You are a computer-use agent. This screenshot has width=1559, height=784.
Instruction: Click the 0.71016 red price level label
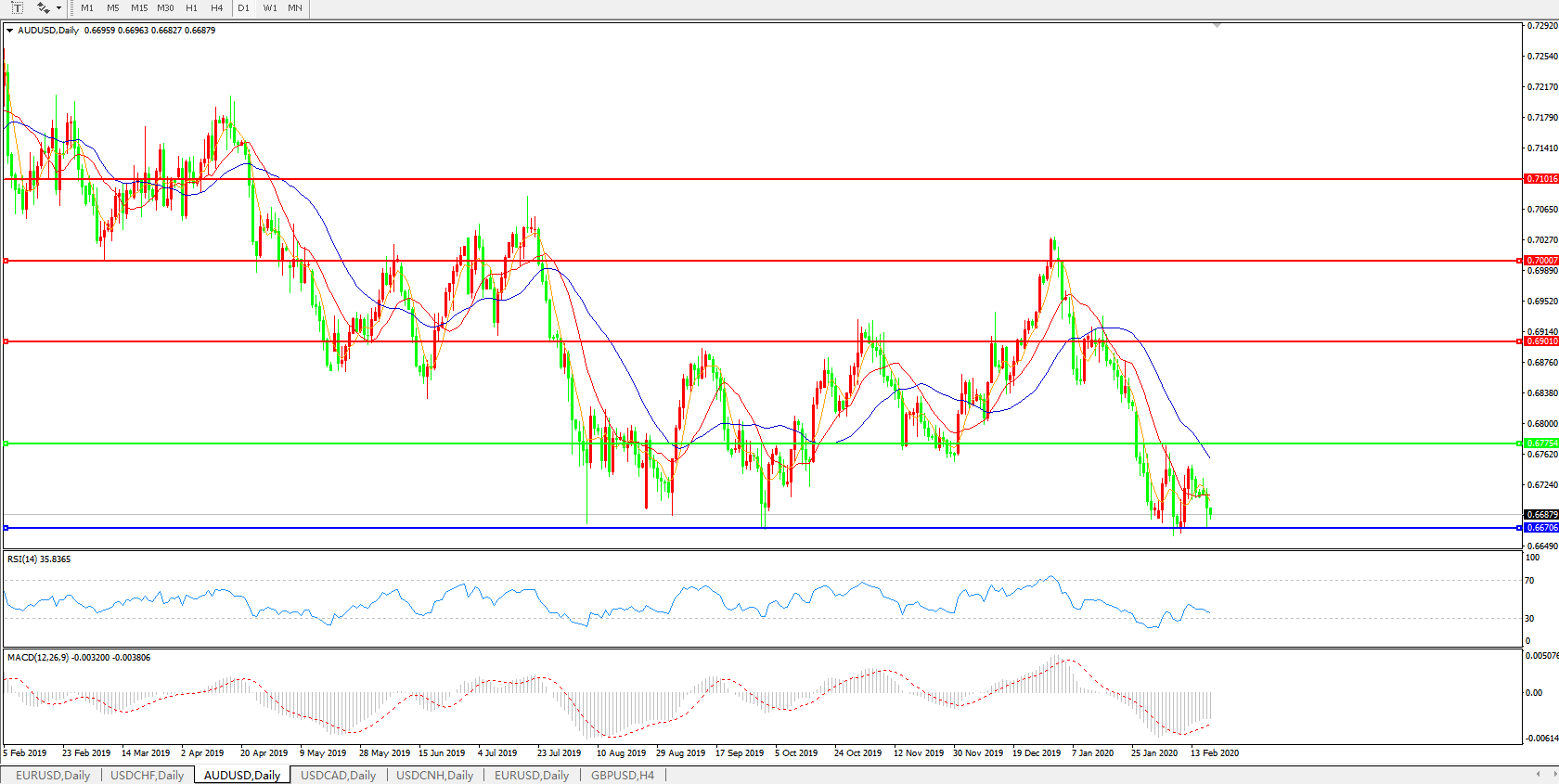click(1541, 179)
